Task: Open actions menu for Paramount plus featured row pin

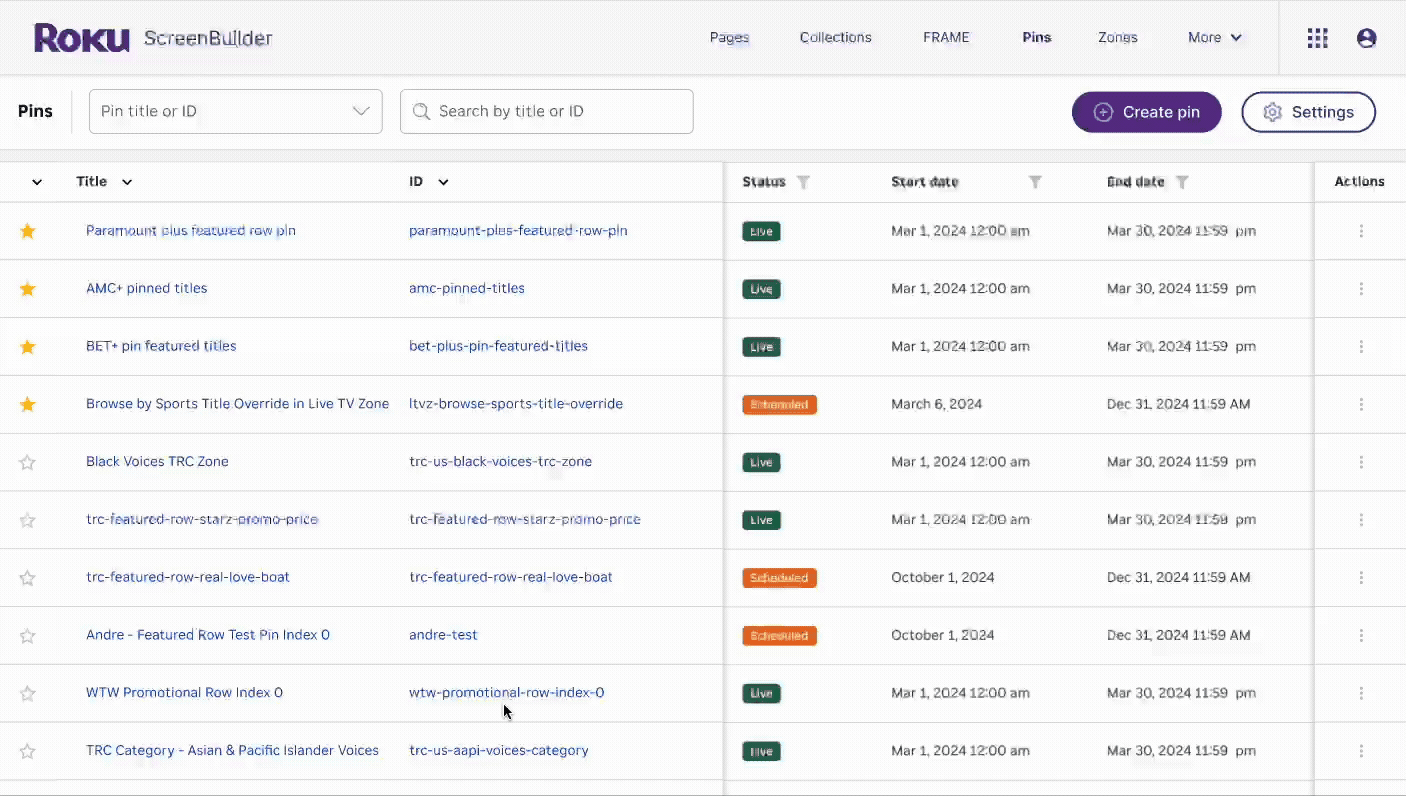Action: tap(1361, 231)
